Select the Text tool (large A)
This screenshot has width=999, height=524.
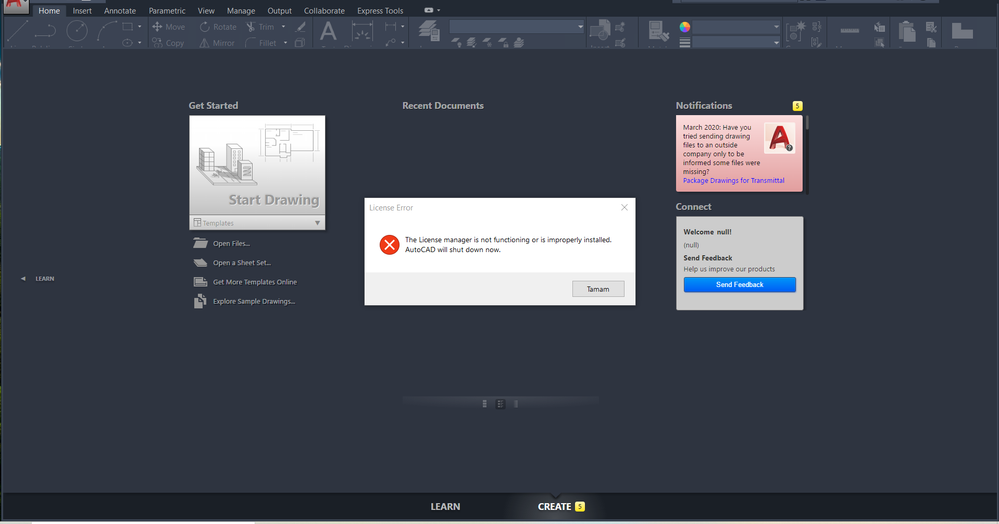click(328, 32)
